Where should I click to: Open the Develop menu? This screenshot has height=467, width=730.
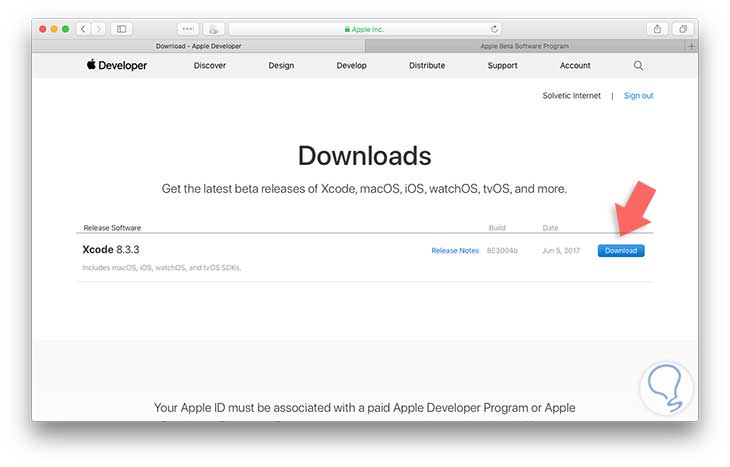(x=351, y=66)
